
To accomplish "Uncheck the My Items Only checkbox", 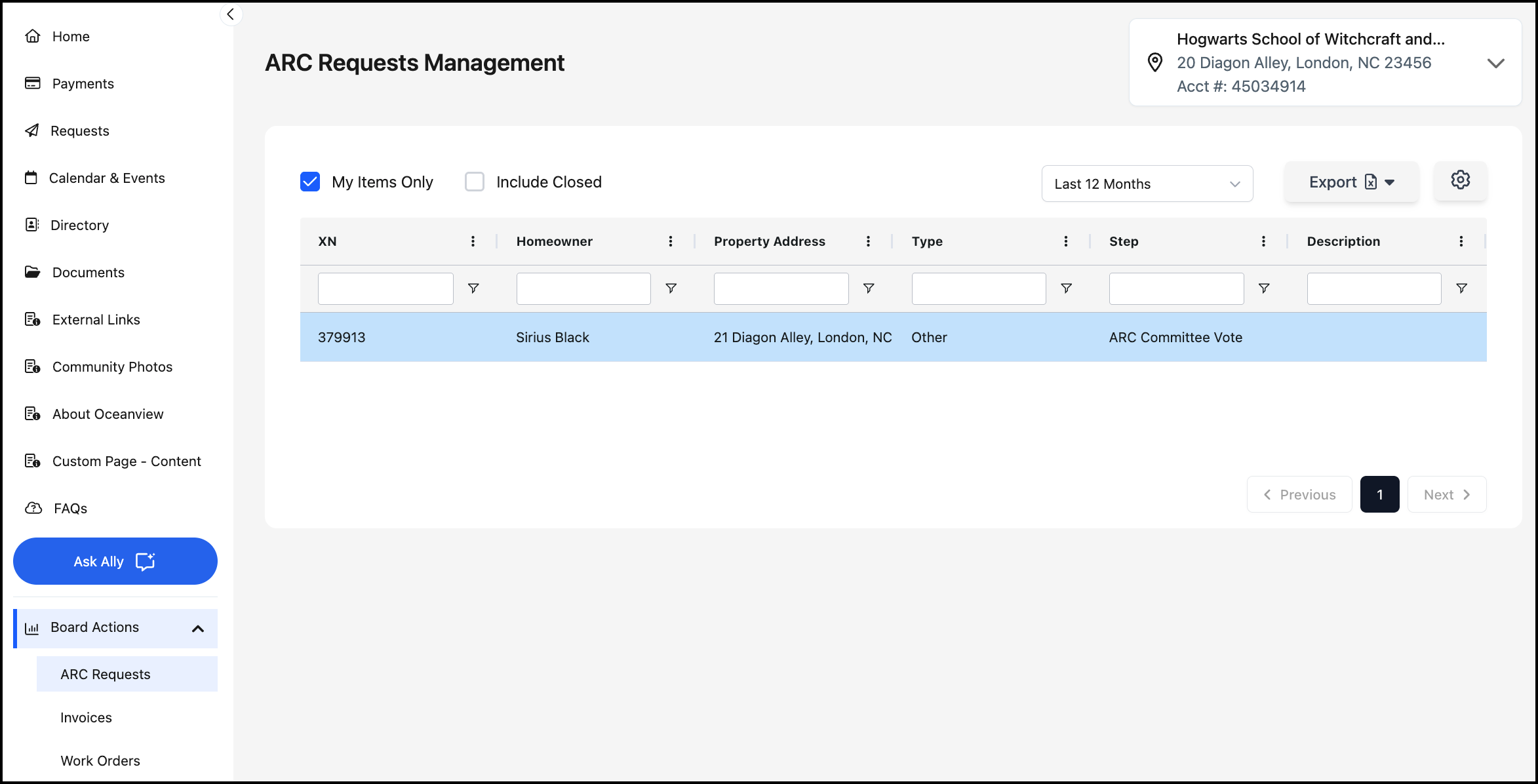I will click(310, 182).
